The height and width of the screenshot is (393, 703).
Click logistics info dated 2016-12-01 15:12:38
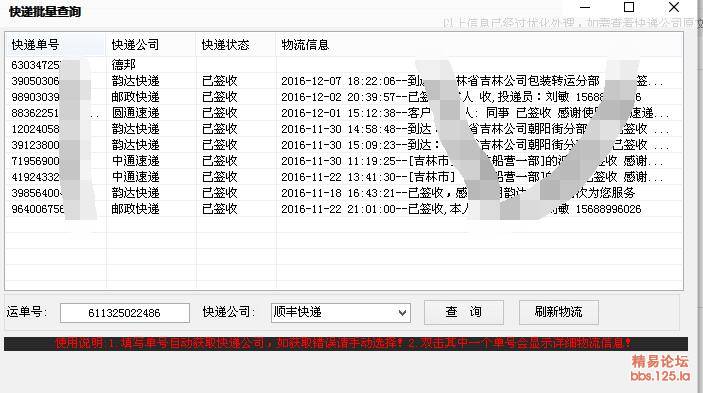pos(475,113)
